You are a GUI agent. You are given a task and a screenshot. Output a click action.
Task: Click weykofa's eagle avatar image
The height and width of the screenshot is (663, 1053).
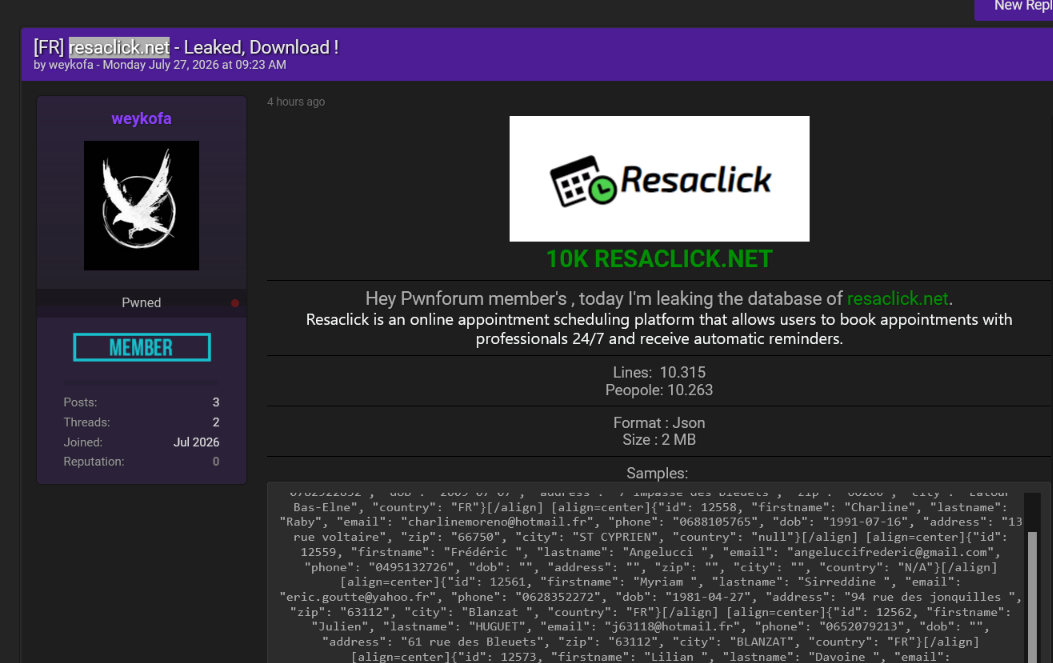pyautogui.click(x=141, y=206)
